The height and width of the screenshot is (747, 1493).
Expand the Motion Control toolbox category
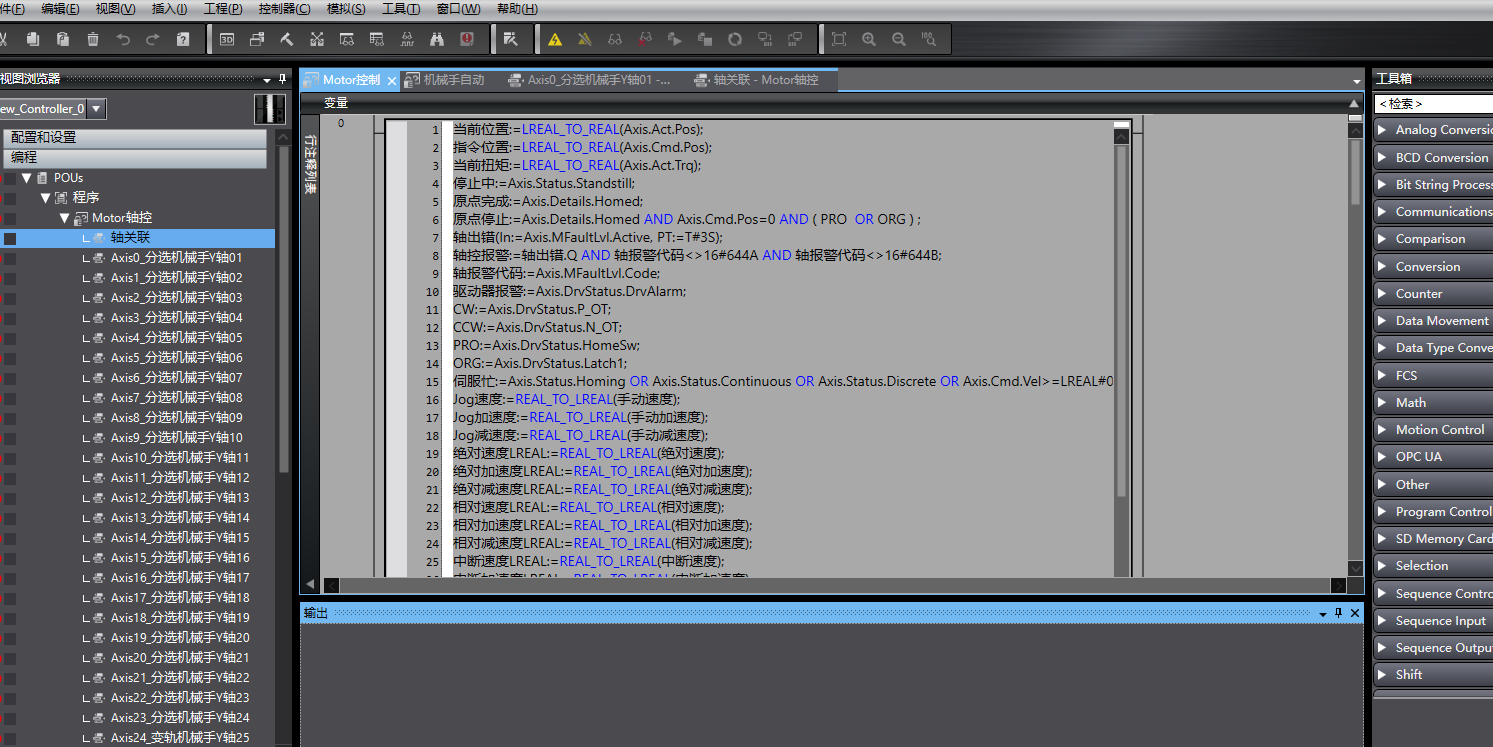click(1383, 430)
